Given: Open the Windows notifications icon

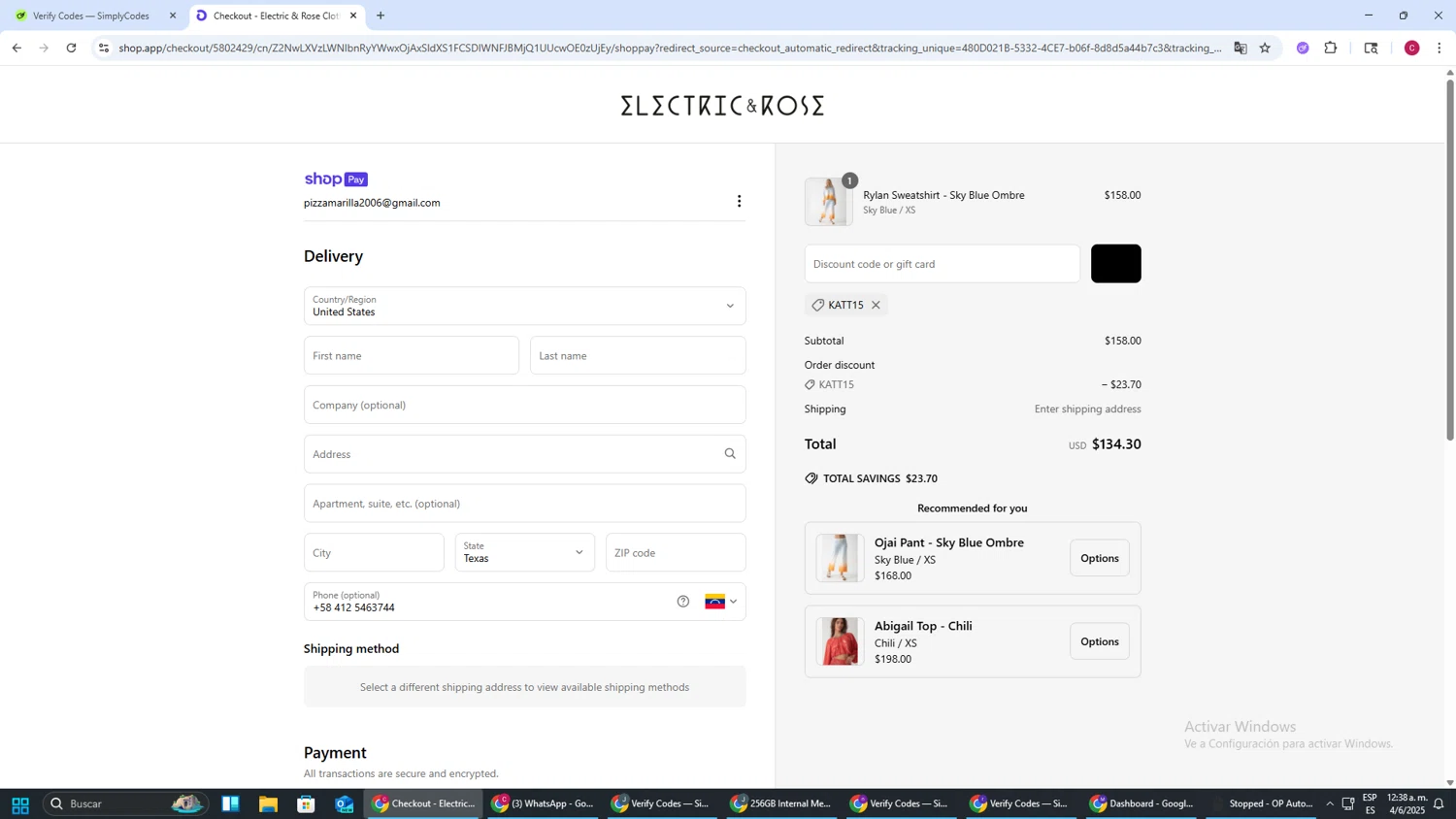Looking at the screenshot, I should point(1439,804).
